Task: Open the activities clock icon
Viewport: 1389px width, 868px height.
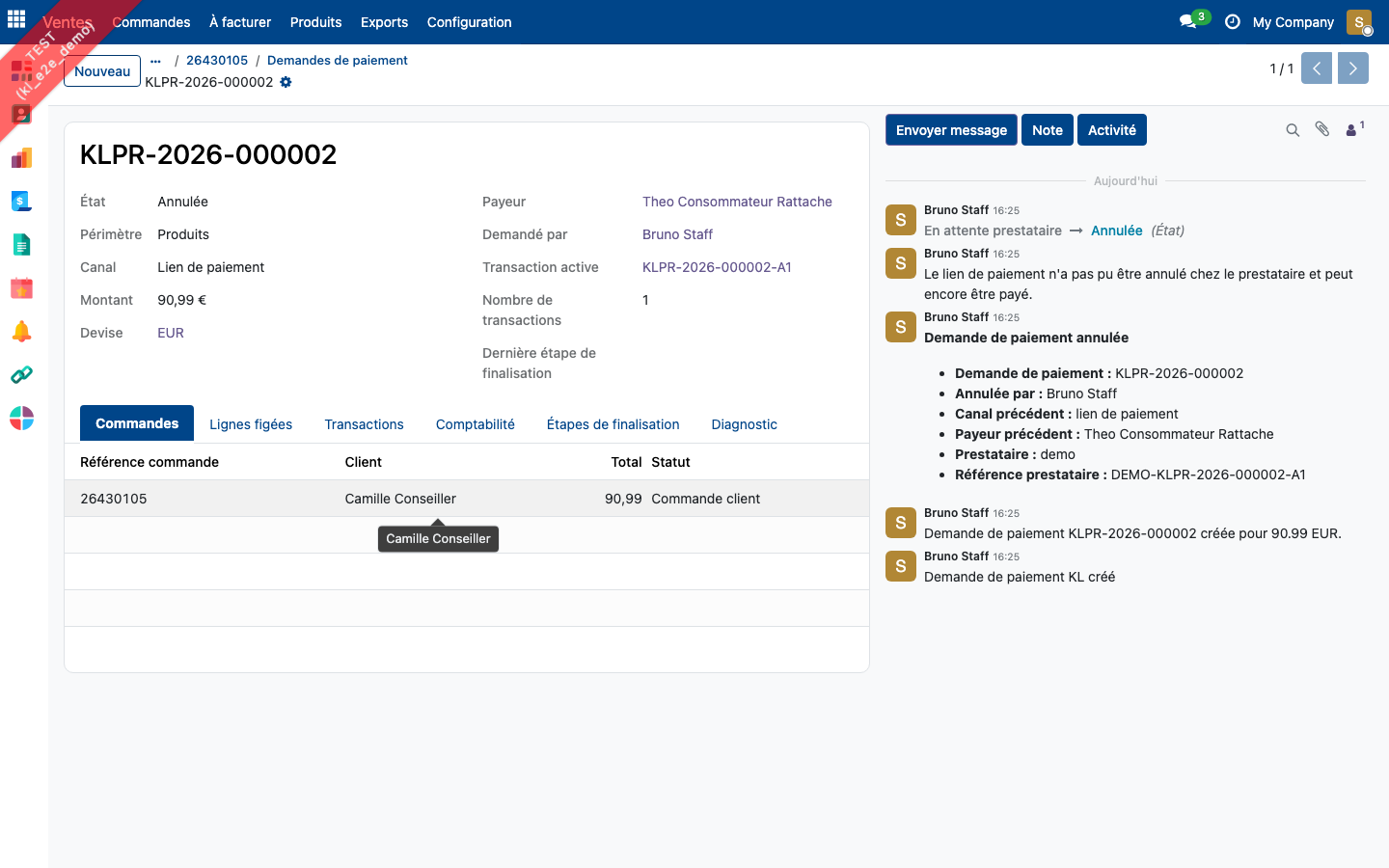Action: coord(1232,22)
